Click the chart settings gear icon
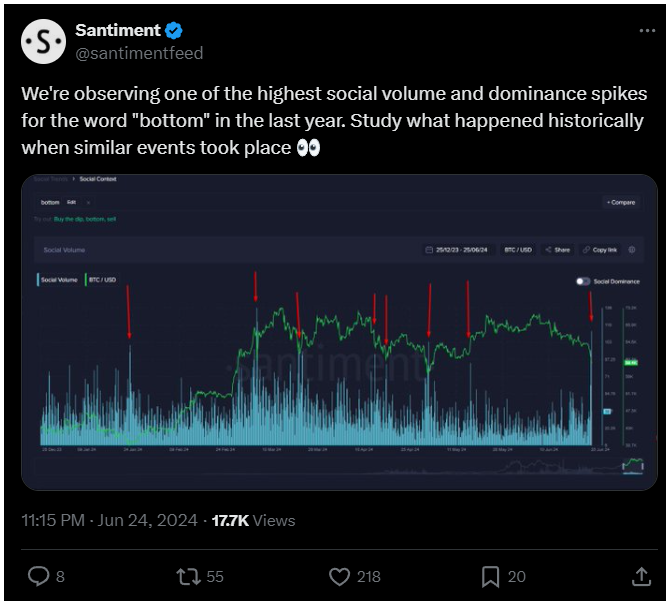 632,250
